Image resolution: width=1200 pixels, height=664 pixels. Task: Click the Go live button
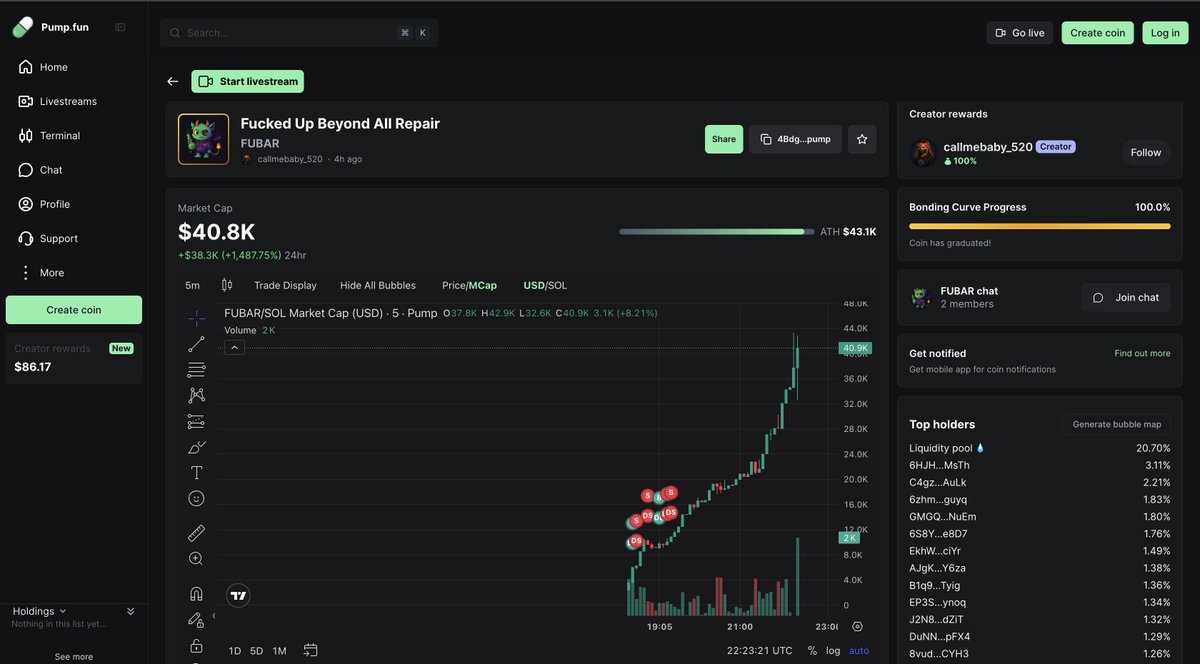coord(1019,33)
